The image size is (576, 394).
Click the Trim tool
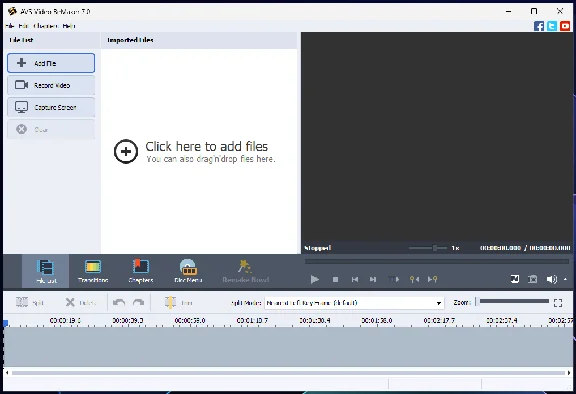[x=178, y=303]
